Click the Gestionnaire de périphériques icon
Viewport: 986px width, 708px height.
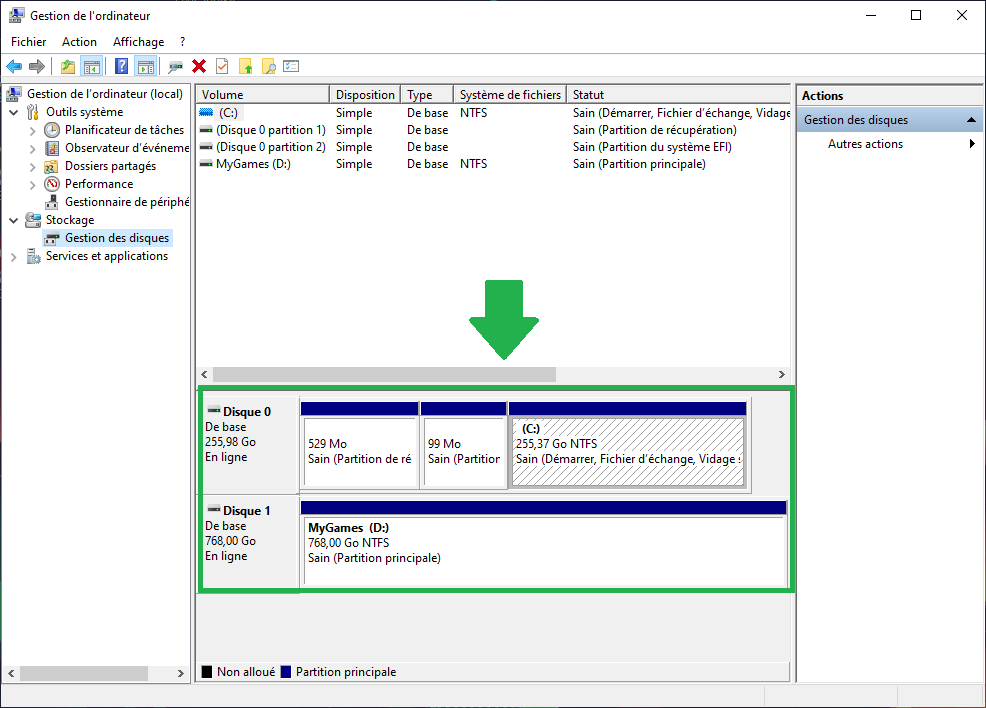pos(52,202)
